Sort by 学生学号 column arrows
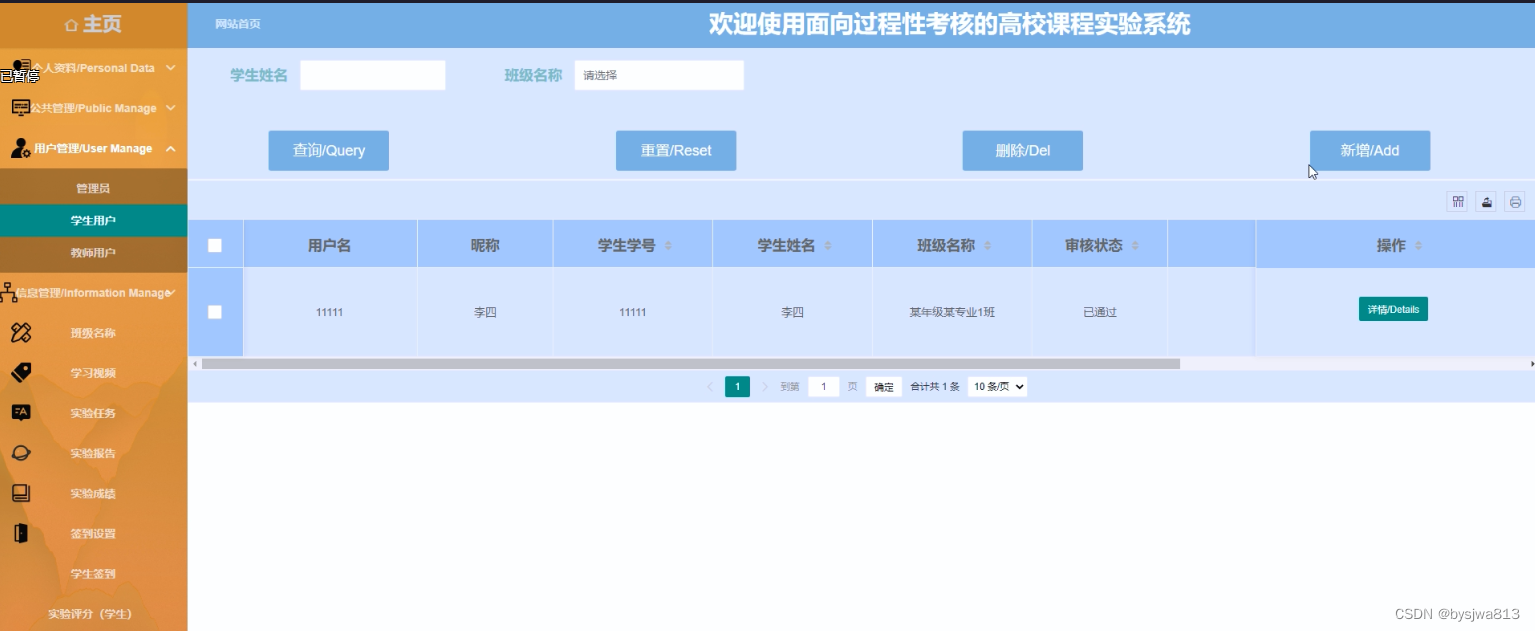 (x=668, y=246)
